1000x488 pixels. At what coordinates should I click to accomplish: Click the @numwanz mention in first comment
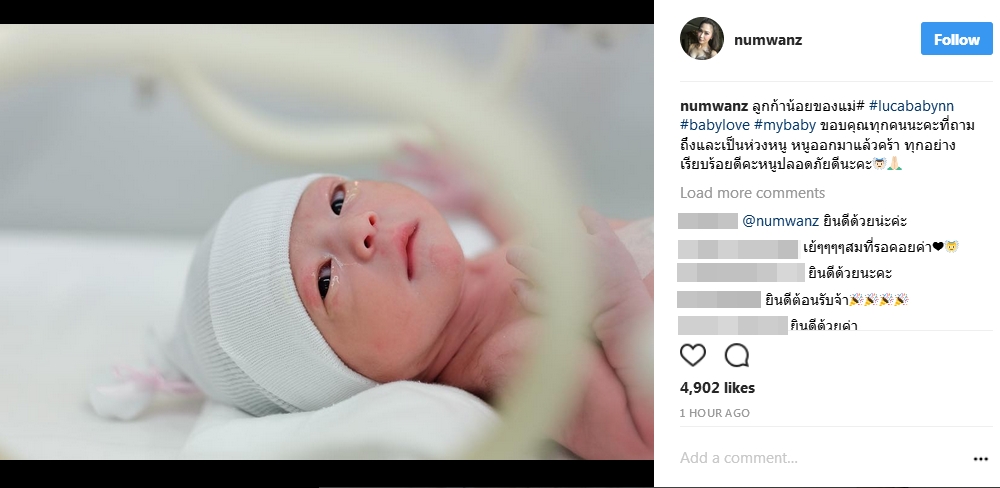click(x=780, y=221)
